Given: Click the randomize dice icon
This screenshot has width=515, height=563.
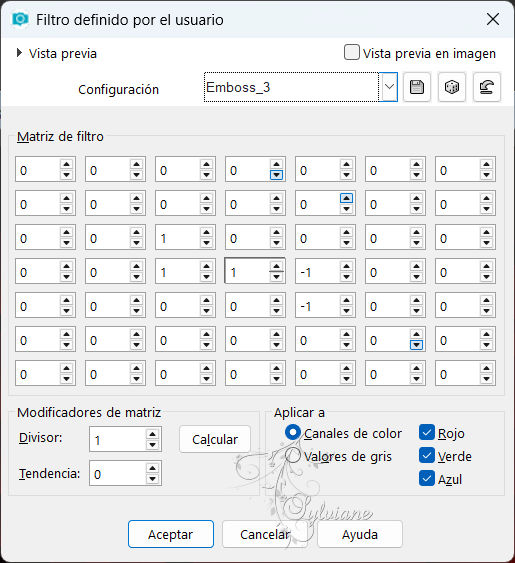Looking at the screenshot, I should [451, 87].
